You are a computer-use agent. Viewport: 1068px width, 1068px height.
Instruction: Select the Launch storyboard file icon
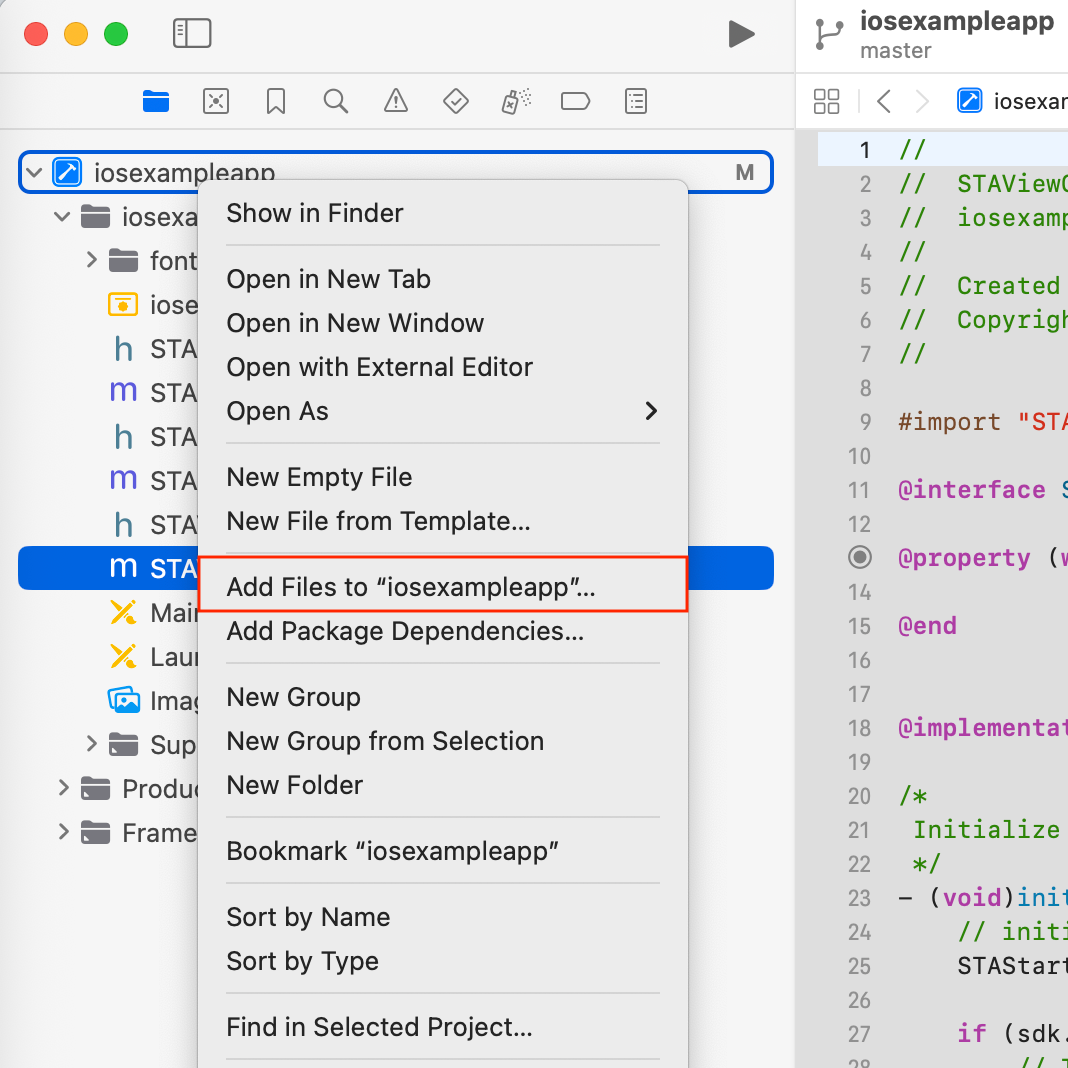tap(123, 657)
